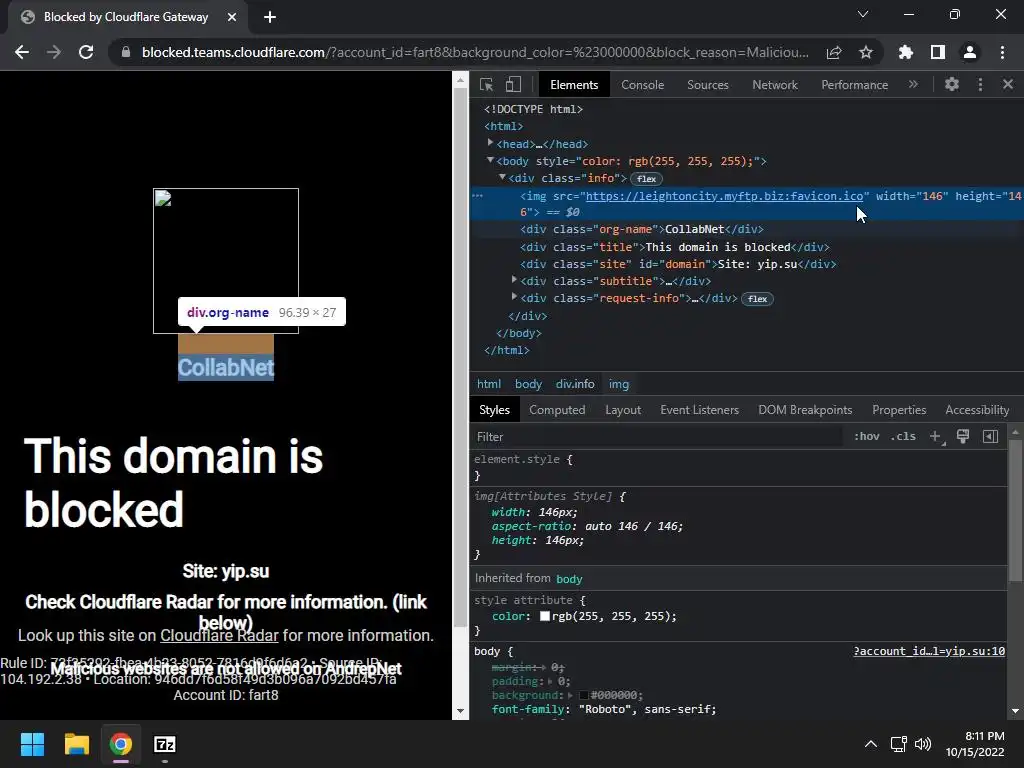Open the Chrome profile icon
This screenshot has height=768, width=1024.
pyautogui.click(x=970, y=52)
